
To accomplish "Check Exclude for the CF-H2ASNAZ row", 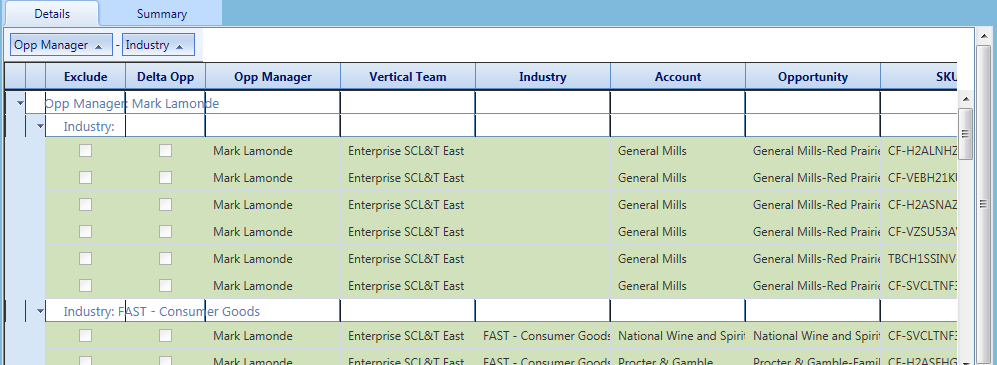I will (85, 204).
